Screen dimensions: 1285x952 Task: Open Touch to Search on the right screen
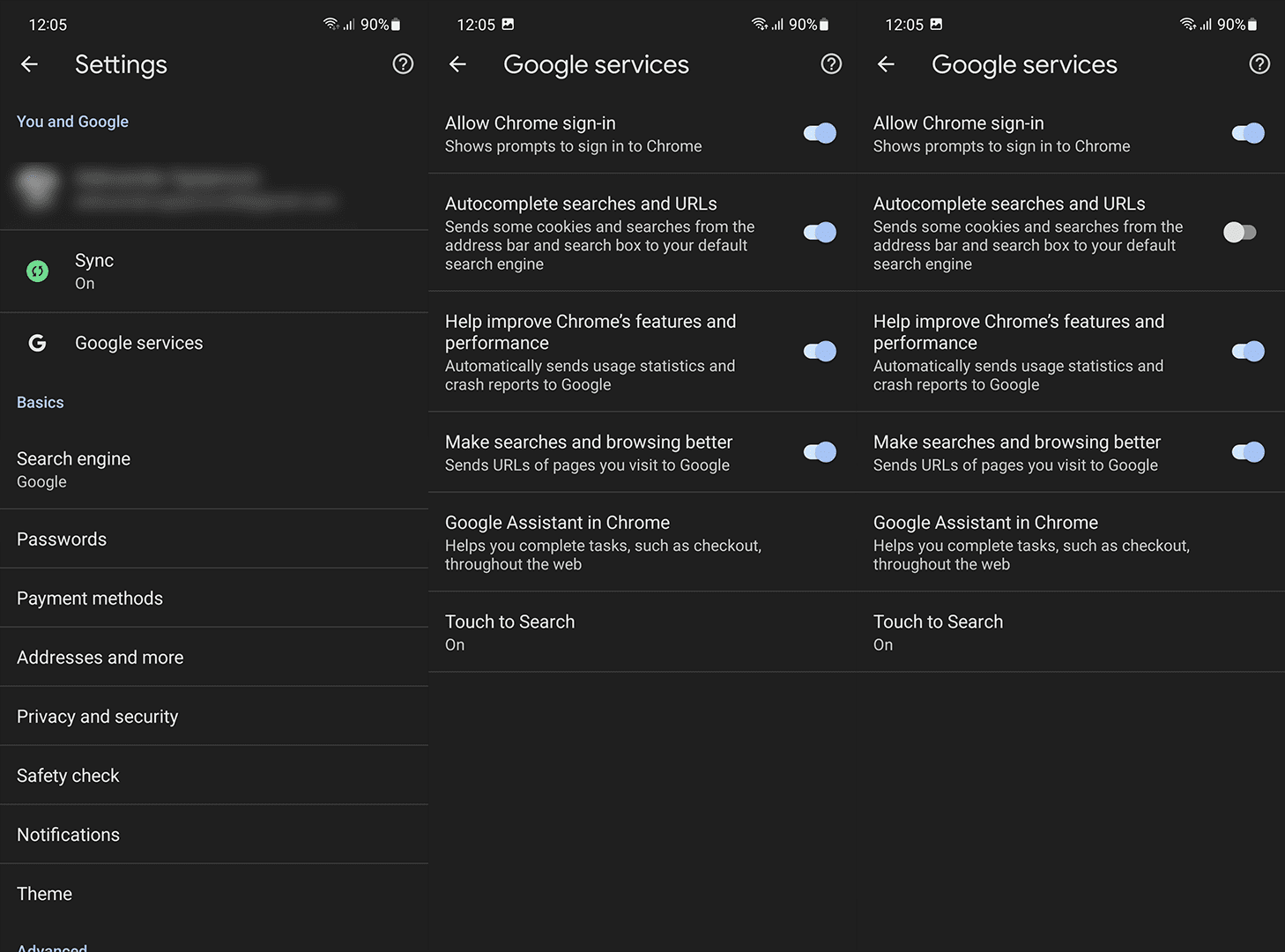pos(1071,632)
